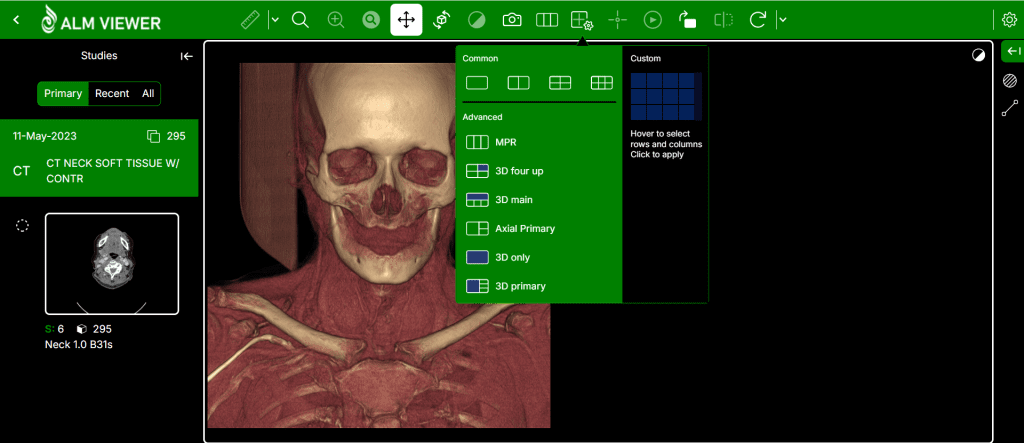Screen dimensions: 1024x443
Task: Open the dropdown next to reset icon
Action: [782, 19]
